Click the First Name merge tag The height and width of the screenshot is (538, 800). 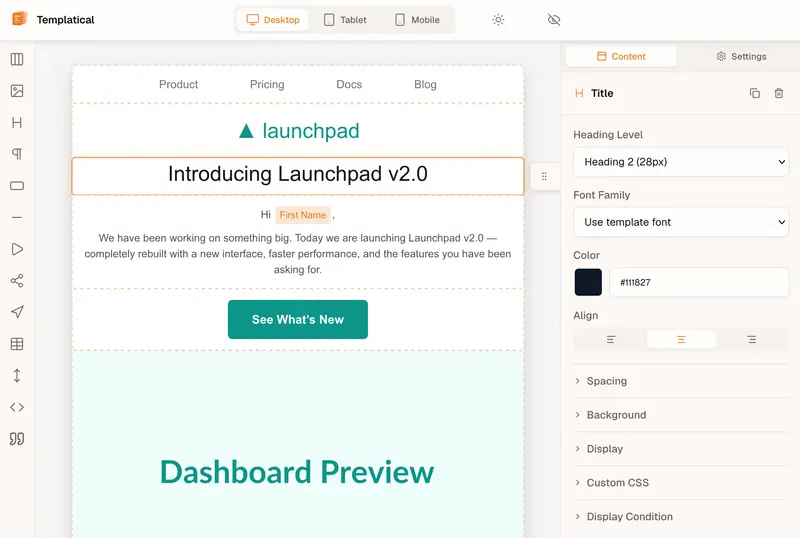click(303, 215)
